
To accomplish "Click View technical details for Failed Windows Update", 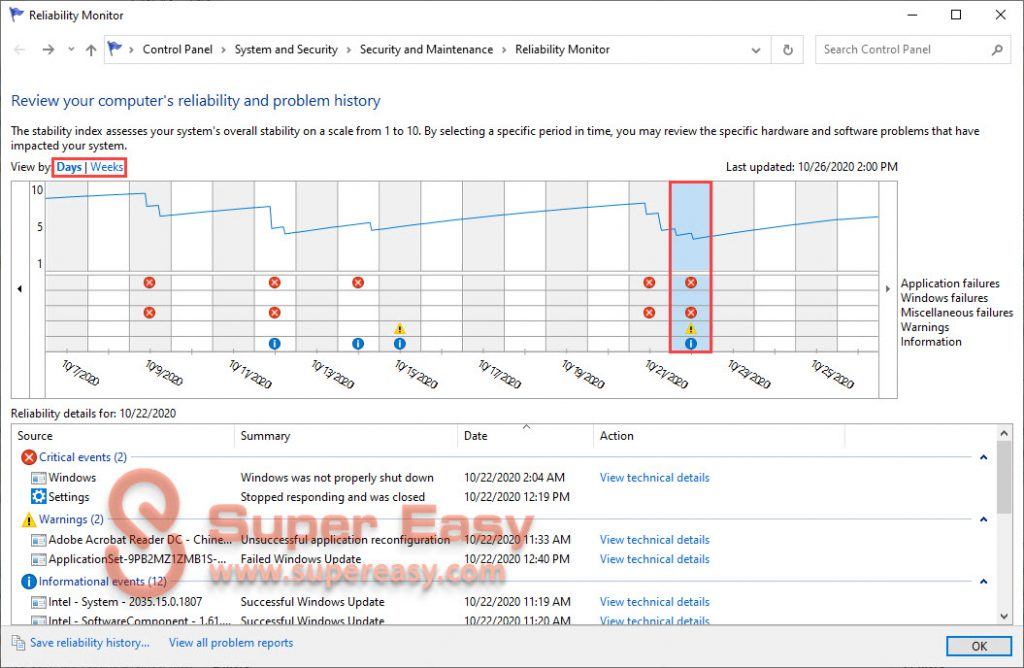I will (654, 559).
